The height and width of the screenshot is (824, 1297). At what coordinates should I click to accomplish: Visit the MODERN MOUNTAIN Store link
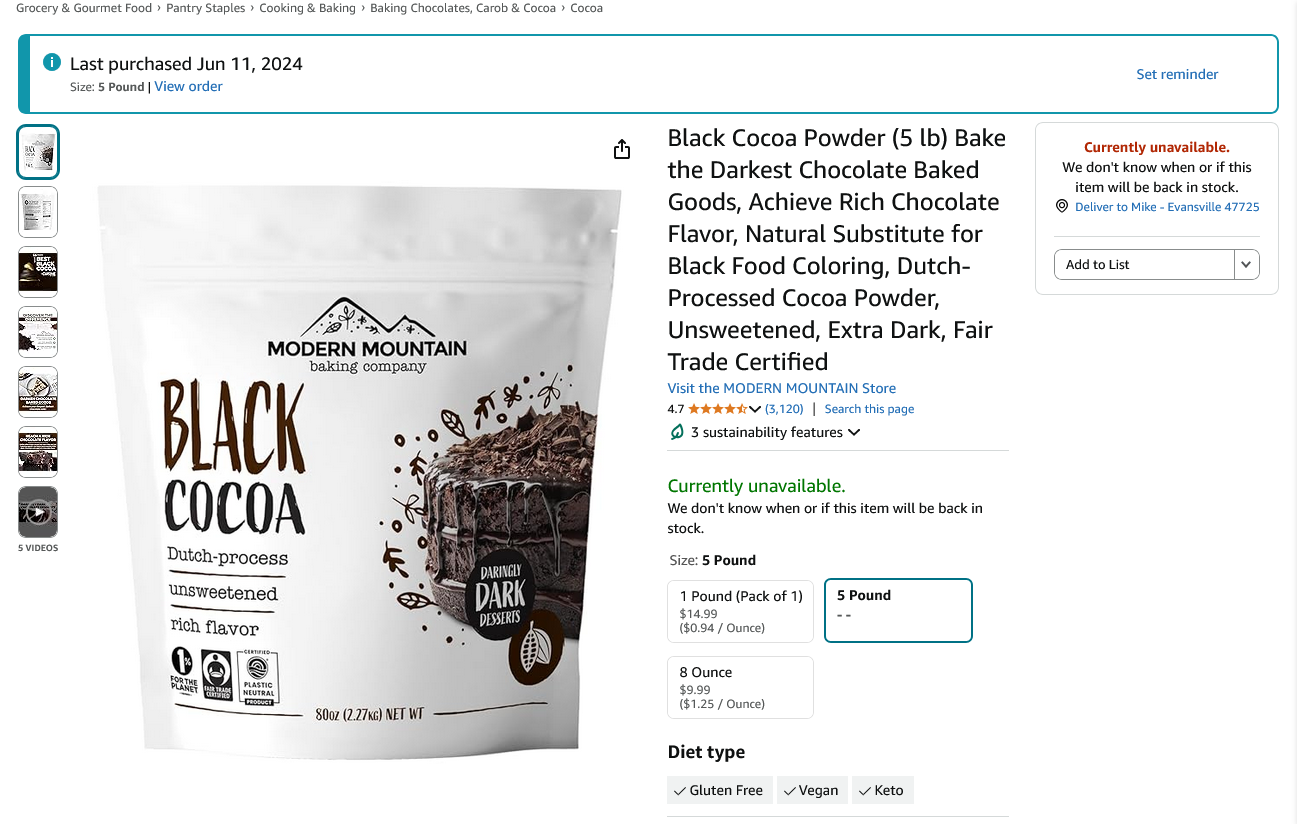[x=782, y=388]
